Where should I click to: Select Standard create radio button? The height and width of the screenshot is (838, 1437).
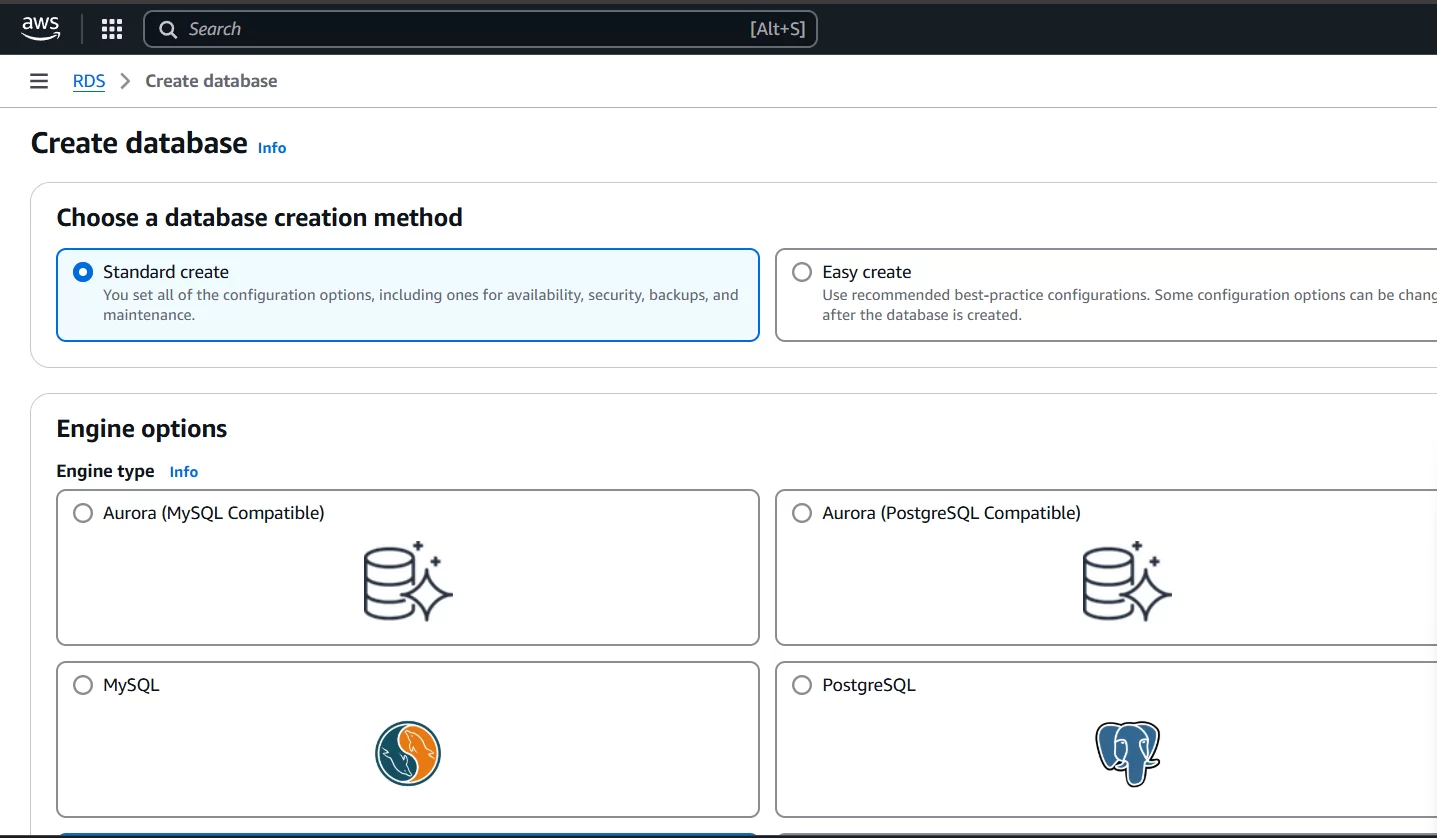(x=83, y=272)
